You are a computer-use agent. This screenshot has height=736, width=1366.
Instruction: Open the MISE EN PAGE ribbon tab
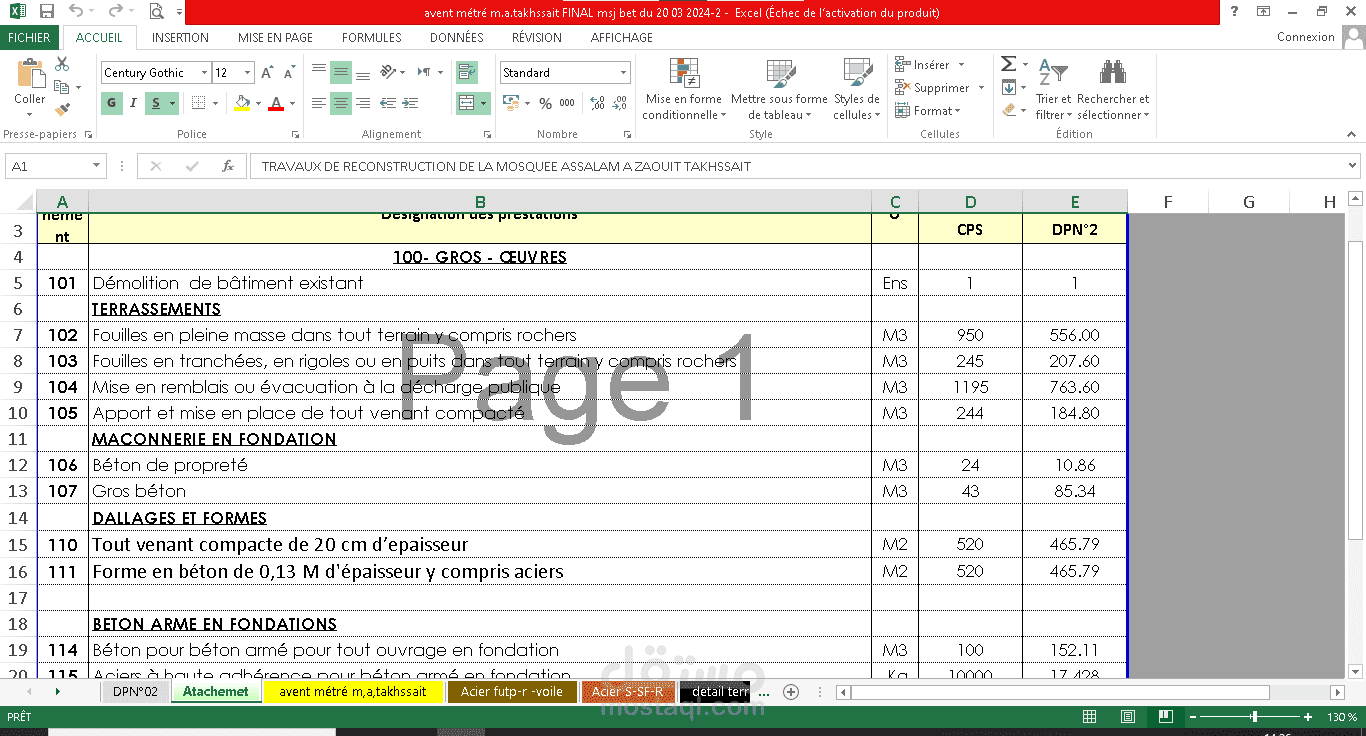coord(275,38)
